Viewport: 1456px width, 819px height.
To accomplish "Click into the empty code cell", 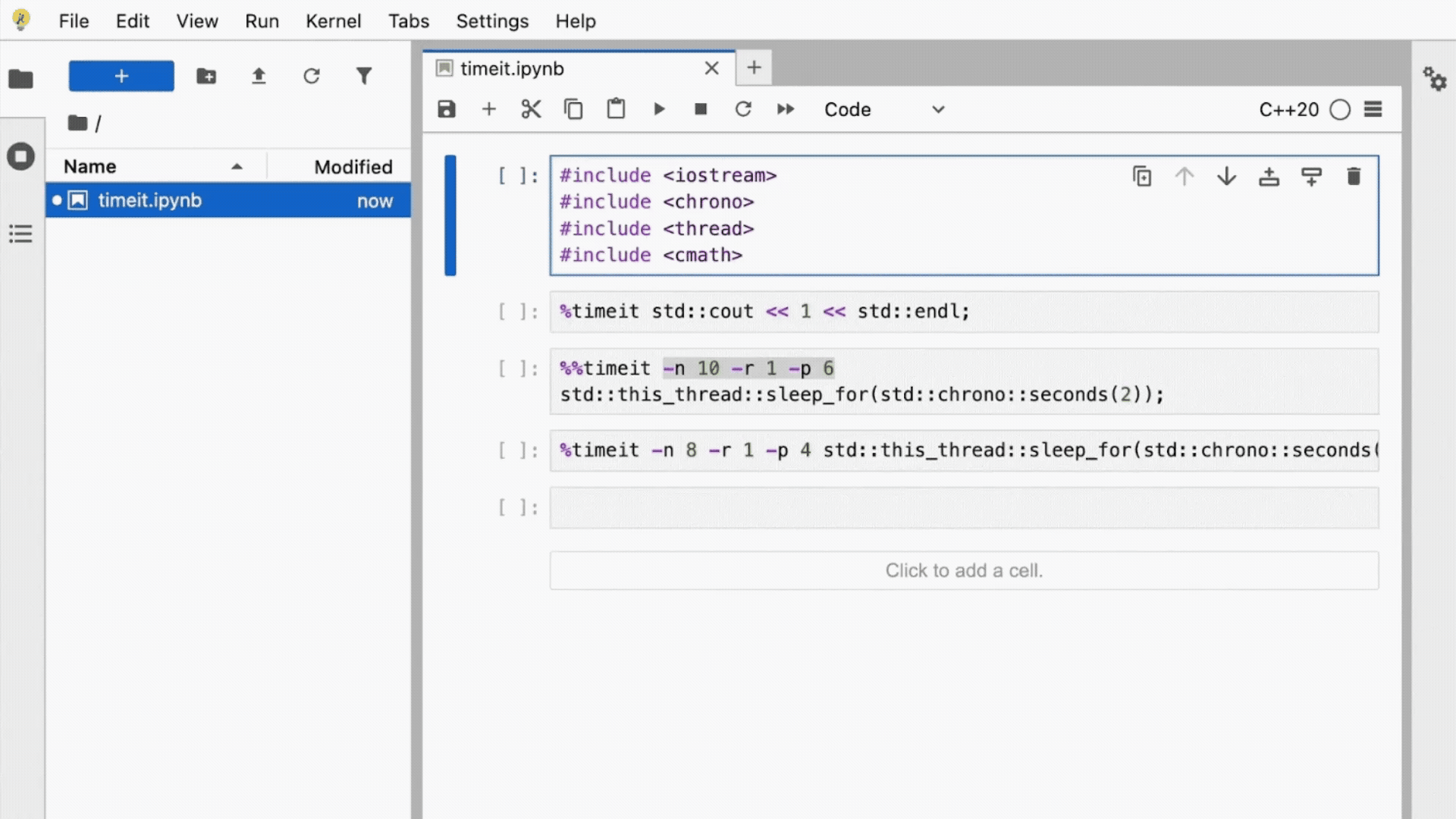I will pos(964,507).
